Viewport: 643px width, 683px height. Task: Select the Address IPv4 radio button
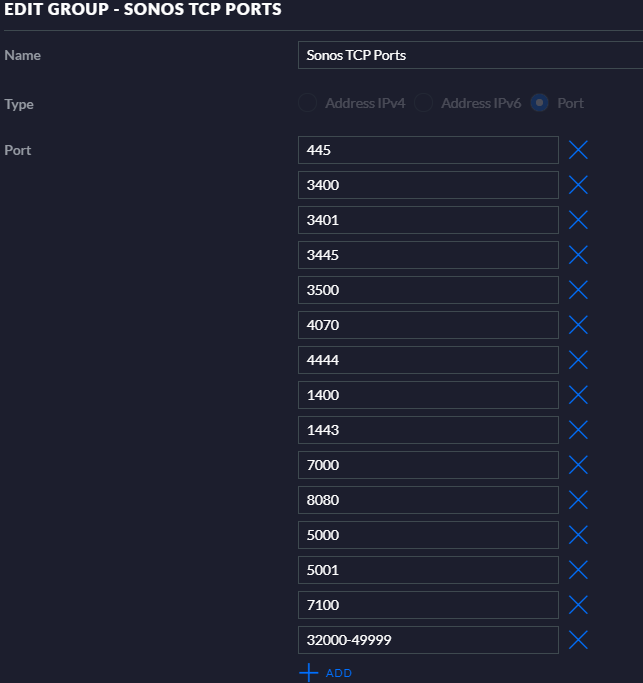pyautogui.click(x=308, y=103)
